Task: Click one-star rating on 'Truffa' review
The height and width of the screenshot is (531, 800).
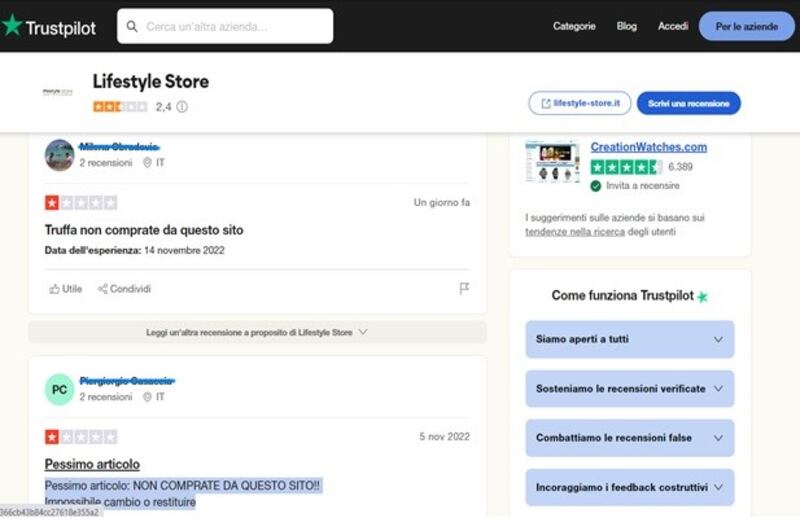Action: 81,203
